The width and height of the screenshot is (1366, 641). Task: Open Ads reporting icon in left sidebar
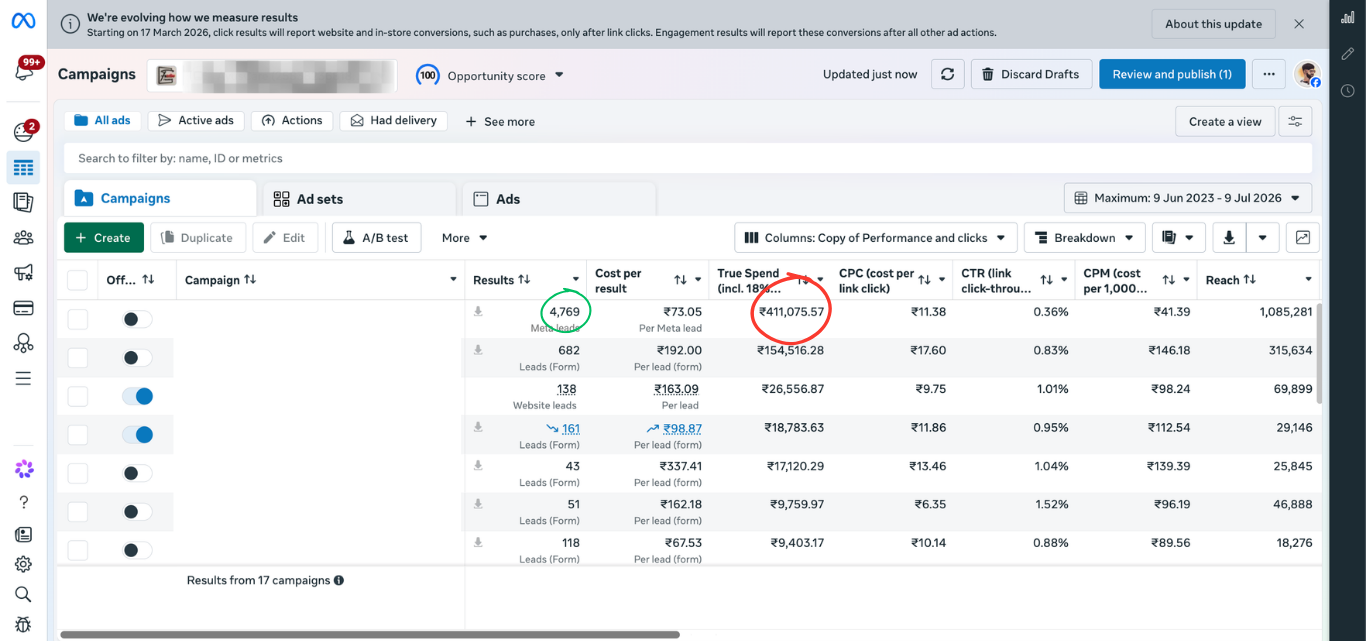point(23,202)
